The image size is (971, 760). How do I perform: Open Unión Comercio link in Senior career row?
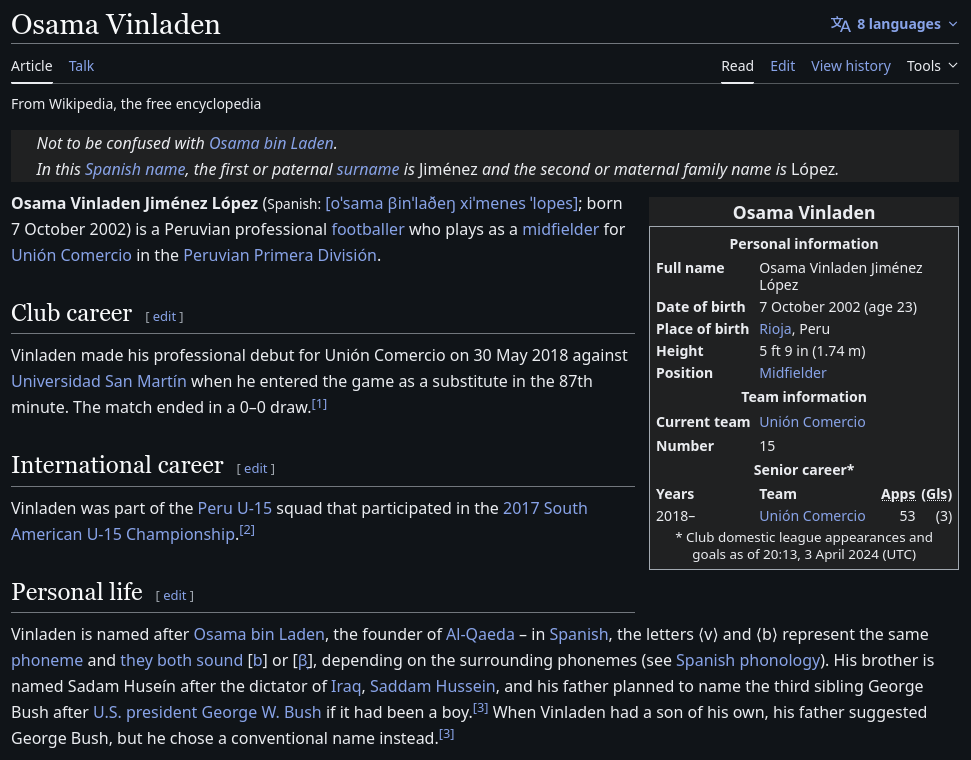pyautogui.click(x=812, y=516)
